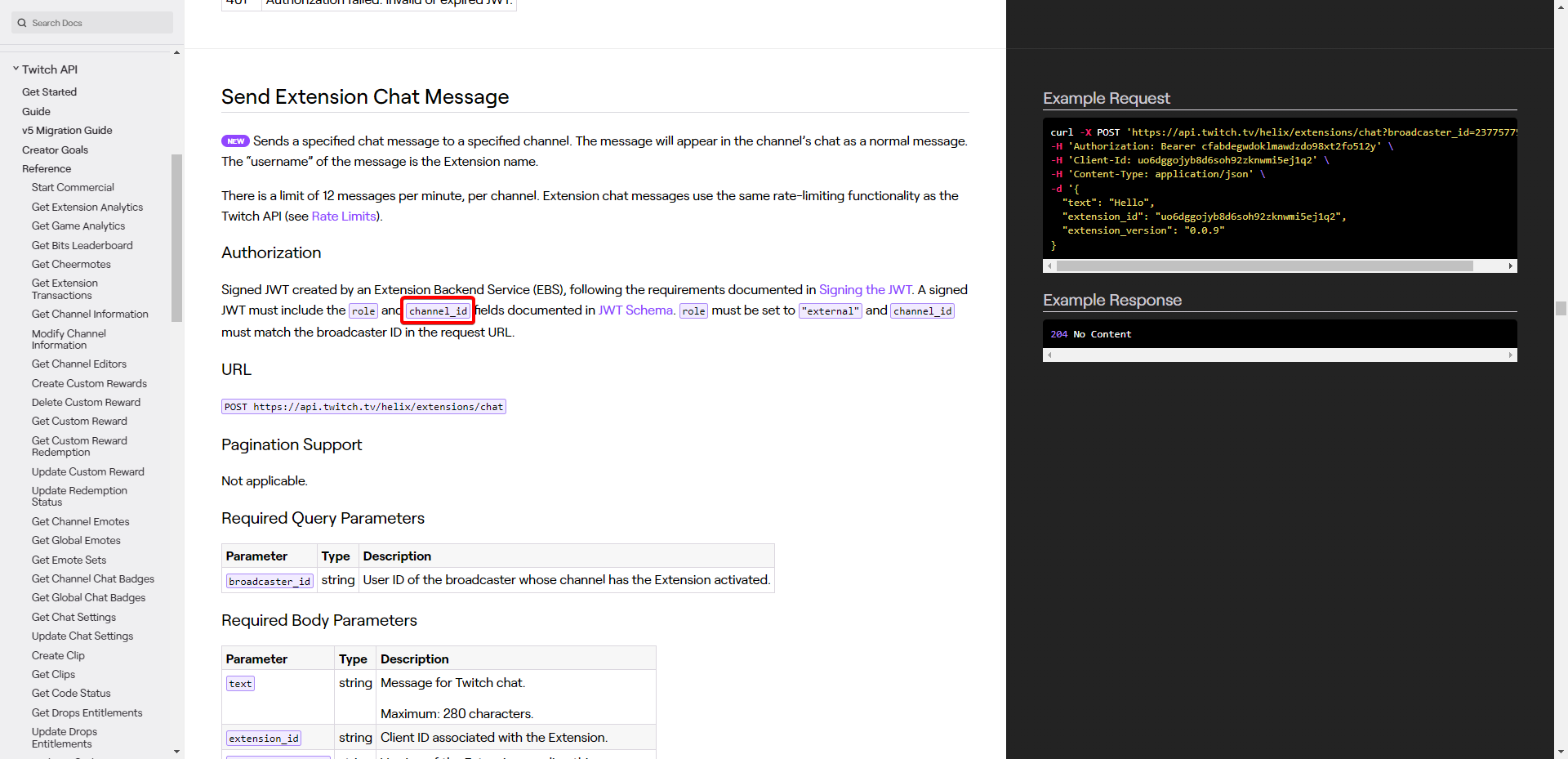
Task: Click the NEW badge near Send Extension Chat Message
Action: click(x=235, y=141)
